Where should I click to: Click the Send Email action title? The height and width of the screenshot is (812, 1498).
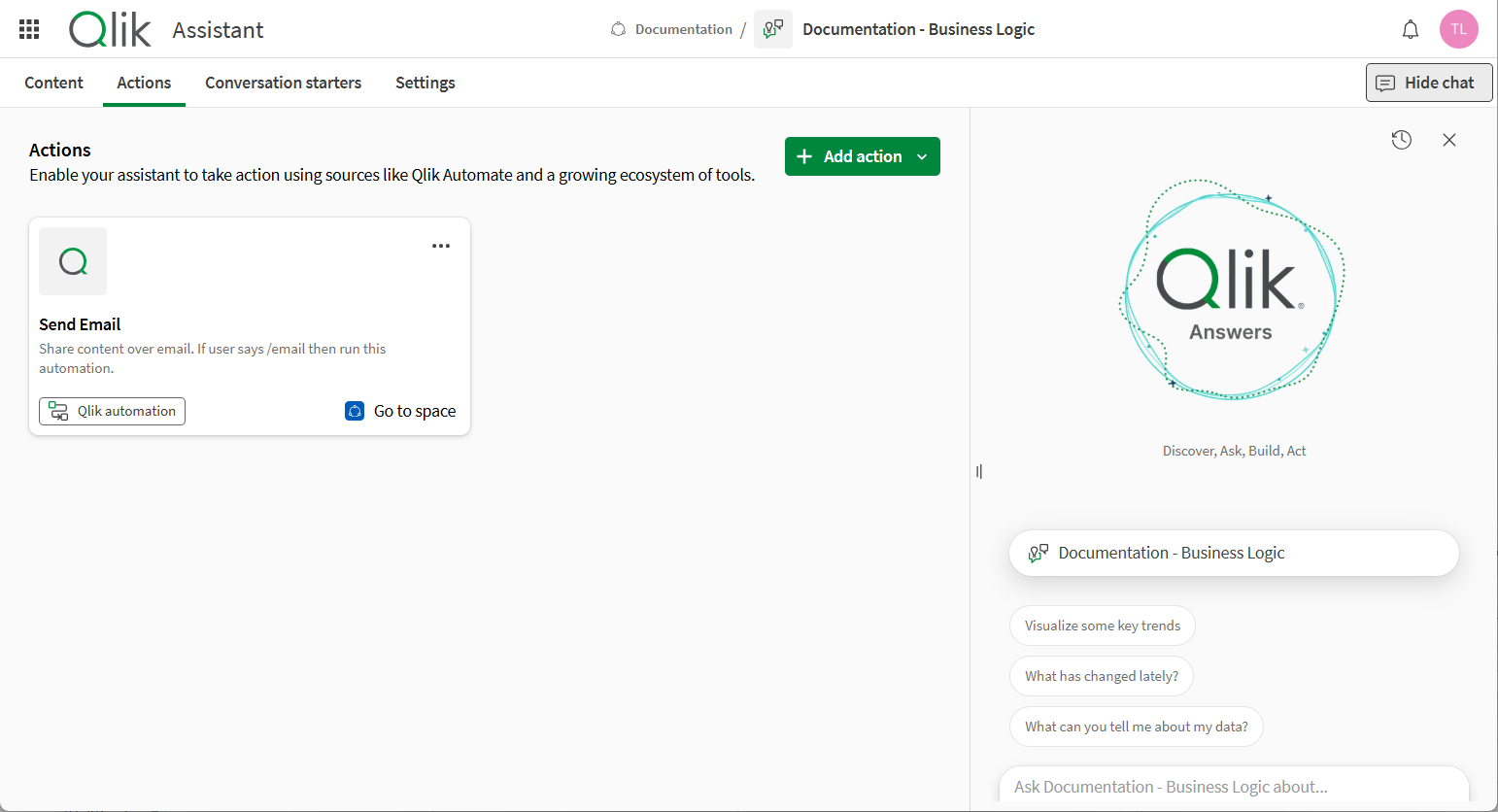[x=80, y=324]
